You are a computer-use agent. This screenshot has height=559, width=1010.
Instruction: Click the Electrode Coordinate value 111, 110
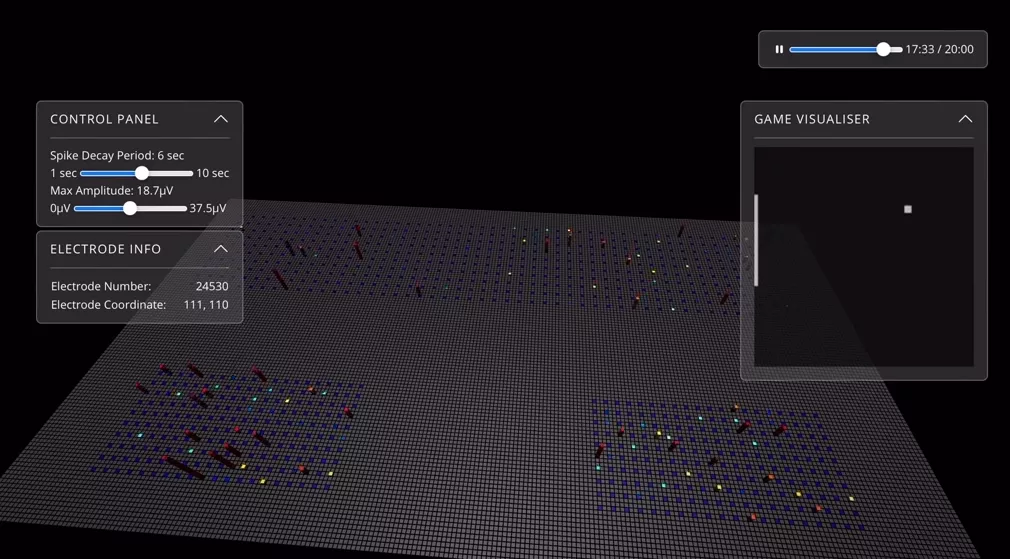point(206,305)
